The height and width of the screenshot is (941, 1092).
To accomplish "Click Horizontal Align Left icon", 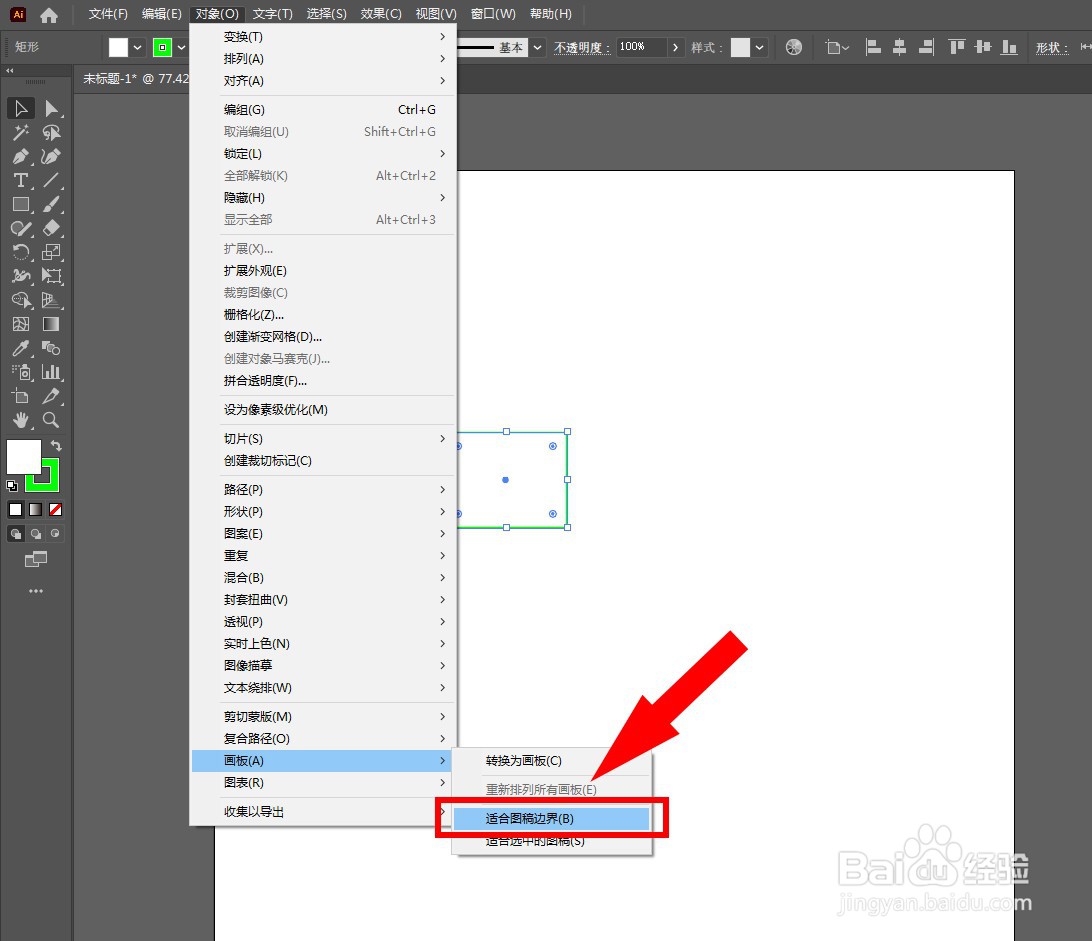I will click(x=873, y=47).
